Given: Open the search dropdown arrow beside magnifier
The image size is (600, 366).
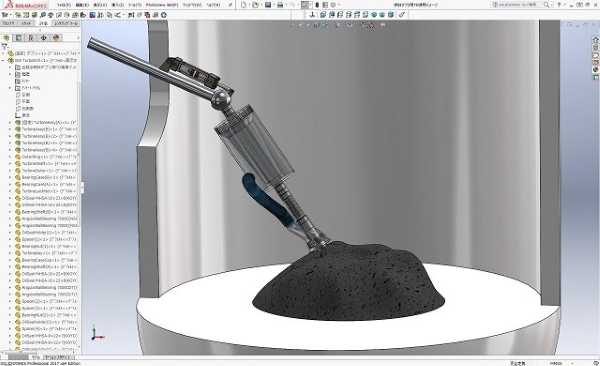Looking at the screenshot, I should 552,5.
